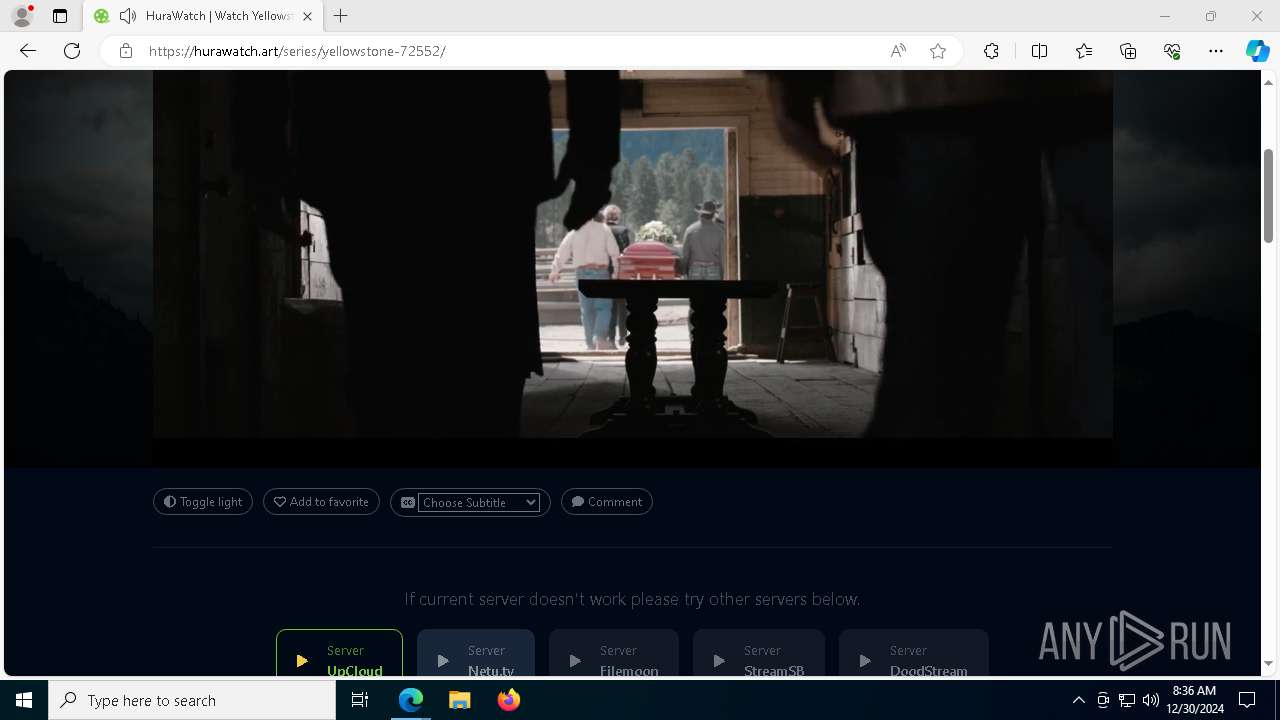Refresh the current page
The width and height of the screenshot is (1280, 720).
(x=72, y=51)
